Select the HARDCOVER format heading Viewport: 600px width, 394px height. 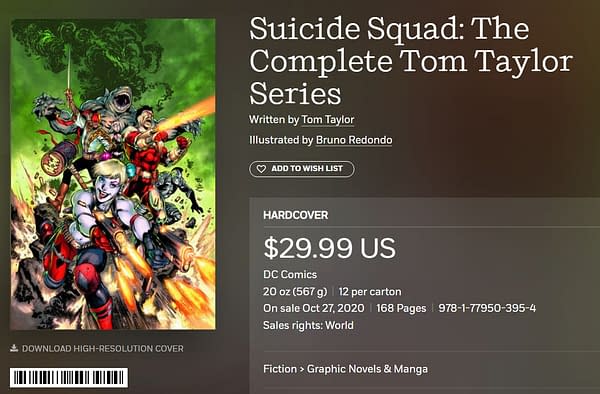point(295,215)
